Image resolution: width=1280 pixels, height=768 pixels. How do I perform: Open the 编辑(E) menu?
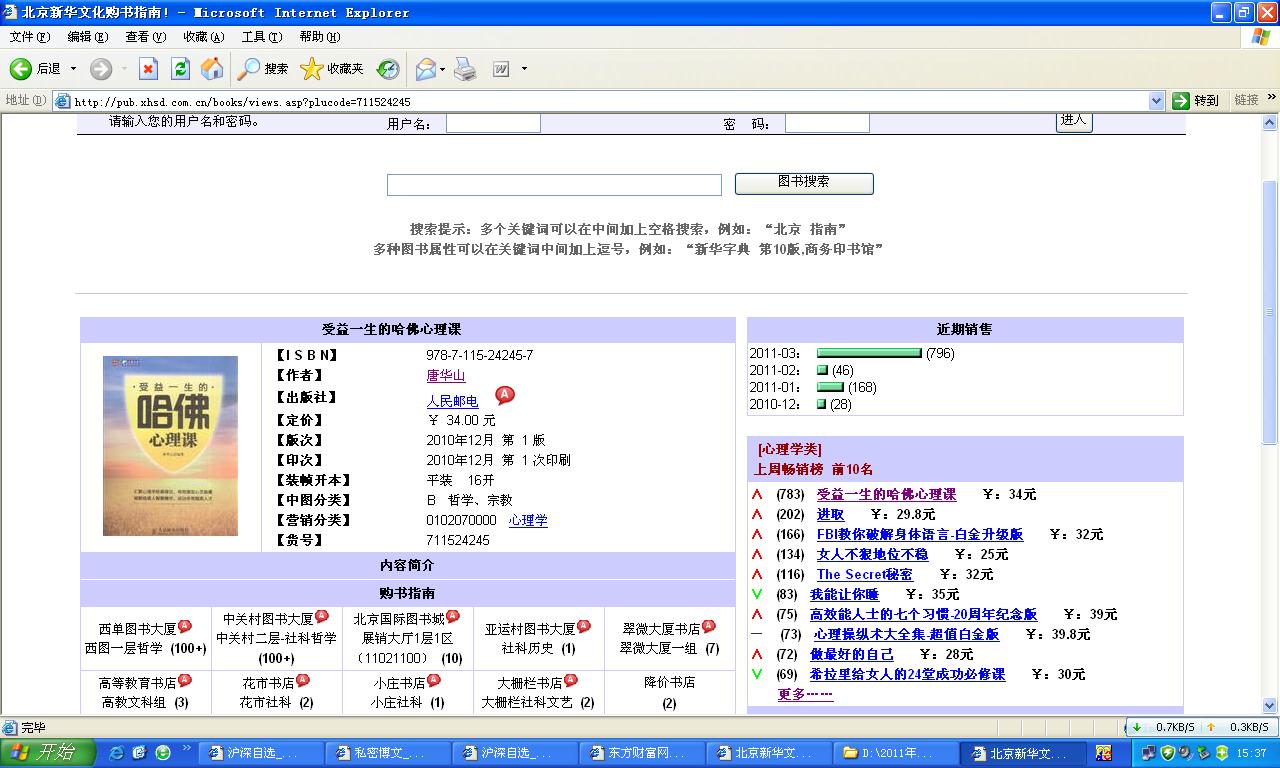pyautogui.click(x=87, y=37)
